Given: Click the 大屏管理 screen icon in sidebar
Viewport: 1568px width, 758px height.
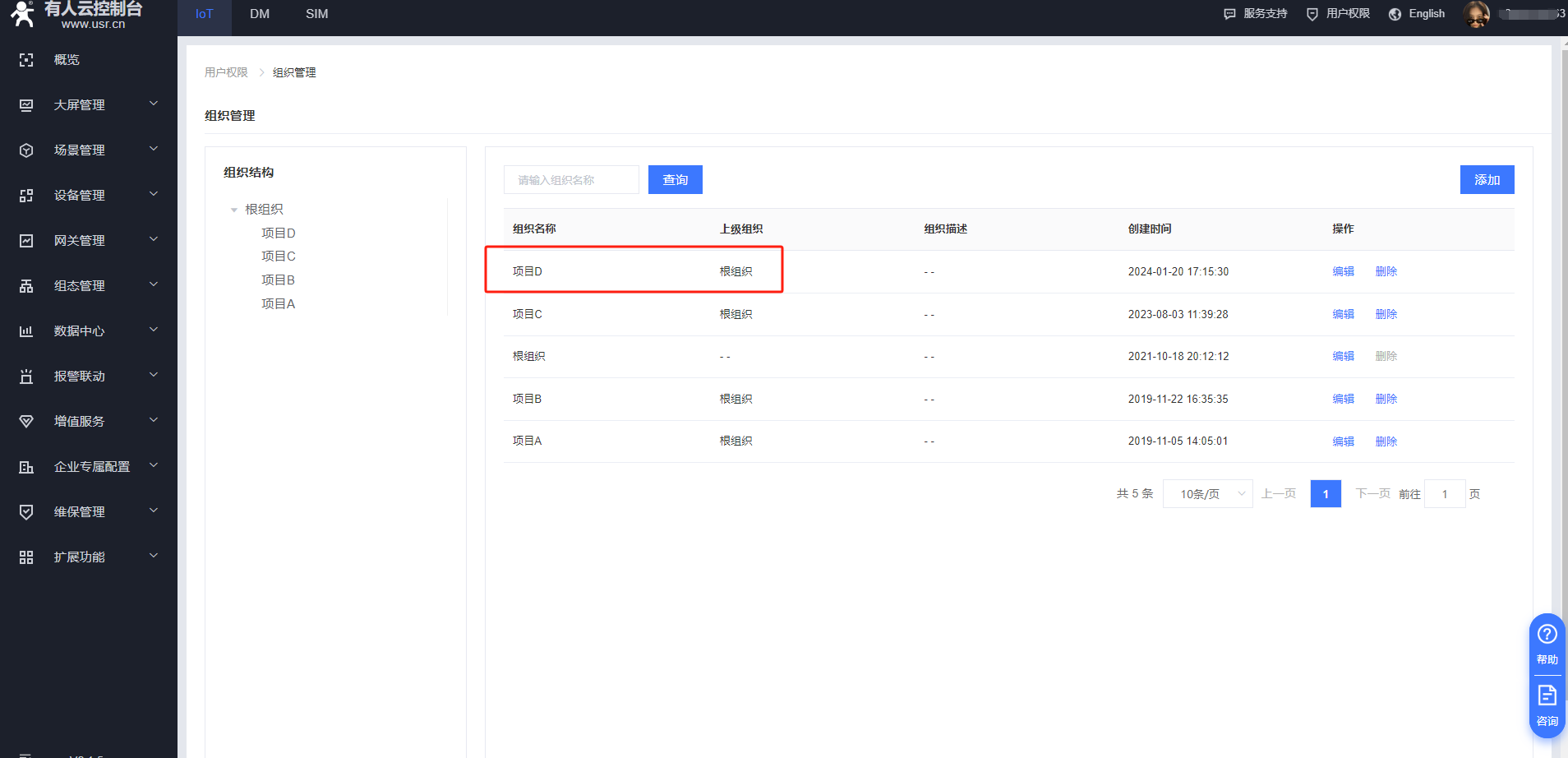Looking at the screenshot, I should pyautogui.click(x=26, y=105).
